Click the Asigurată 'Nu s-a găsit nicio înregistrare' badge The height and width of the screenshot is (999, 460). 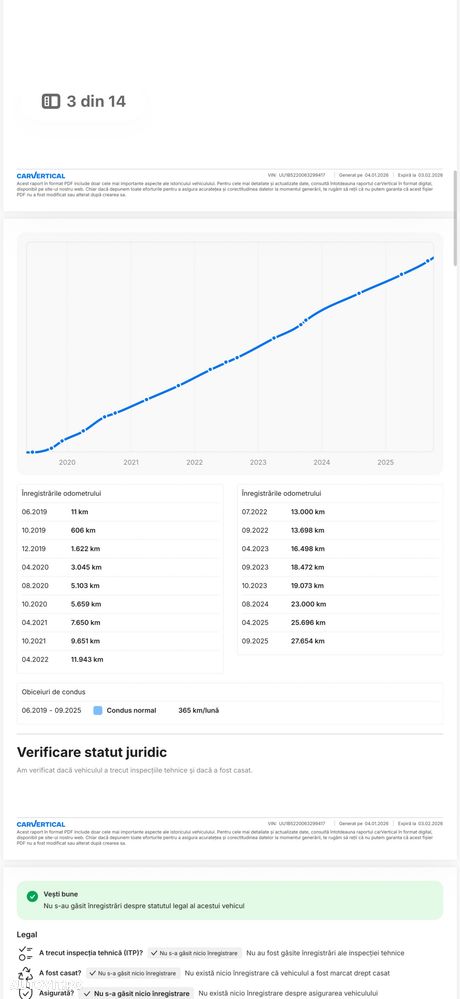[135, 993]
